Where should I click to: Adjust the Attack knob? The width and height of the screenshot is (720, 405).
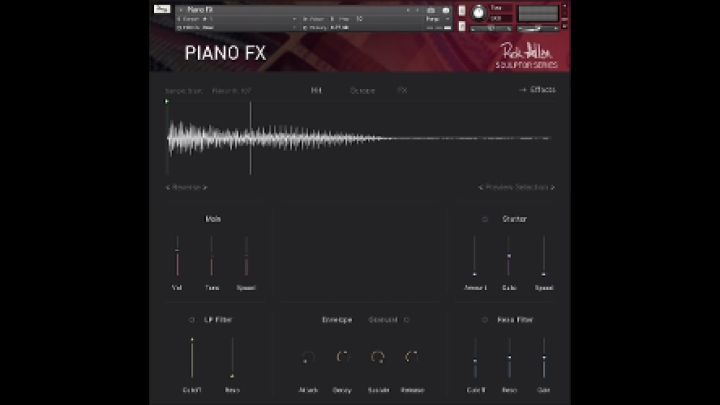[x=308, y=357]
